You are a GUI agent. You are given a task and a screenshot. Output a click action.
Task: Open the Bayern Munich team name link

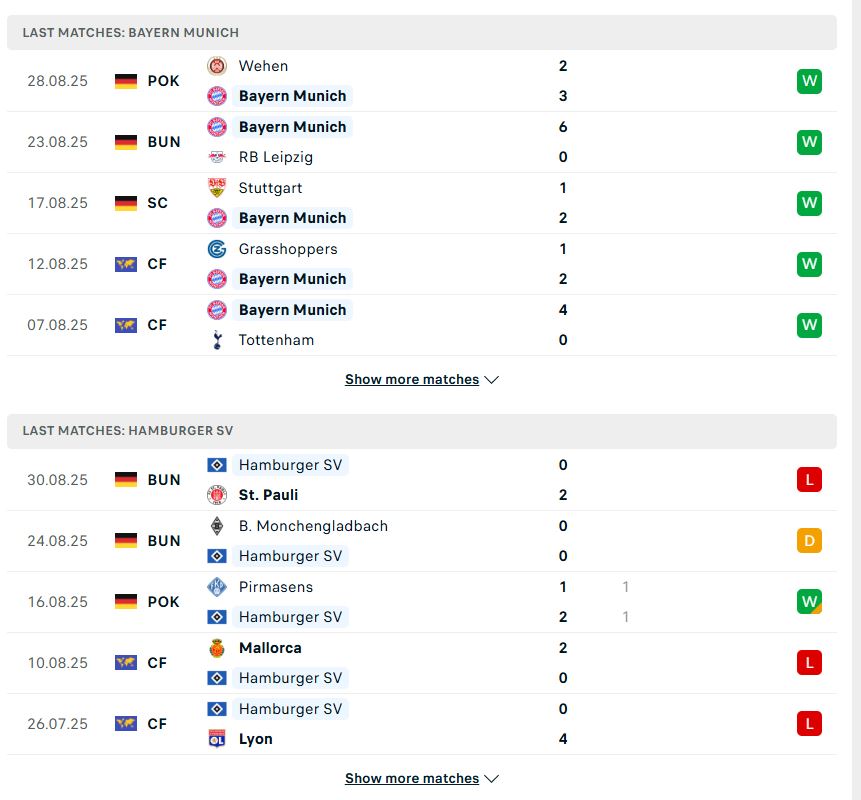click(292, 96)
